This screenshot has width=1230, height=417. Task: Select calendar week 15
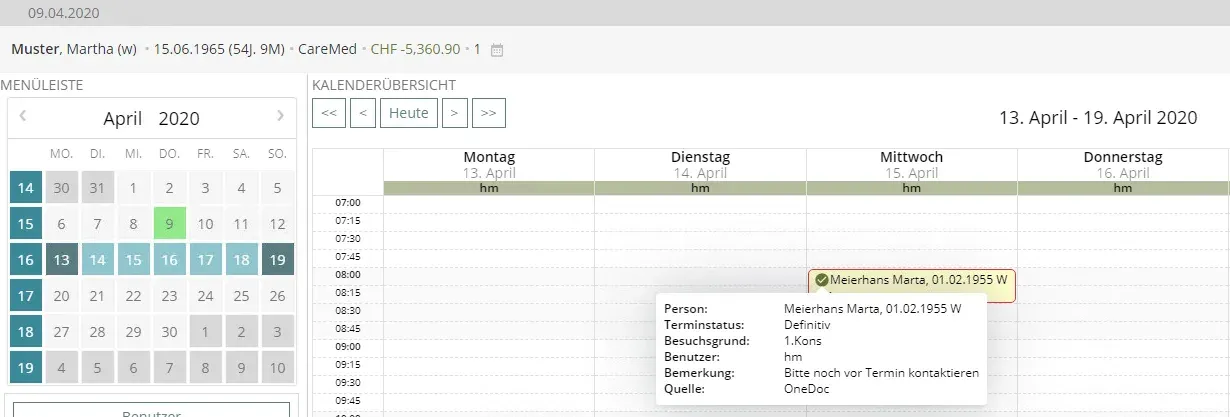(x=25, y=224)
